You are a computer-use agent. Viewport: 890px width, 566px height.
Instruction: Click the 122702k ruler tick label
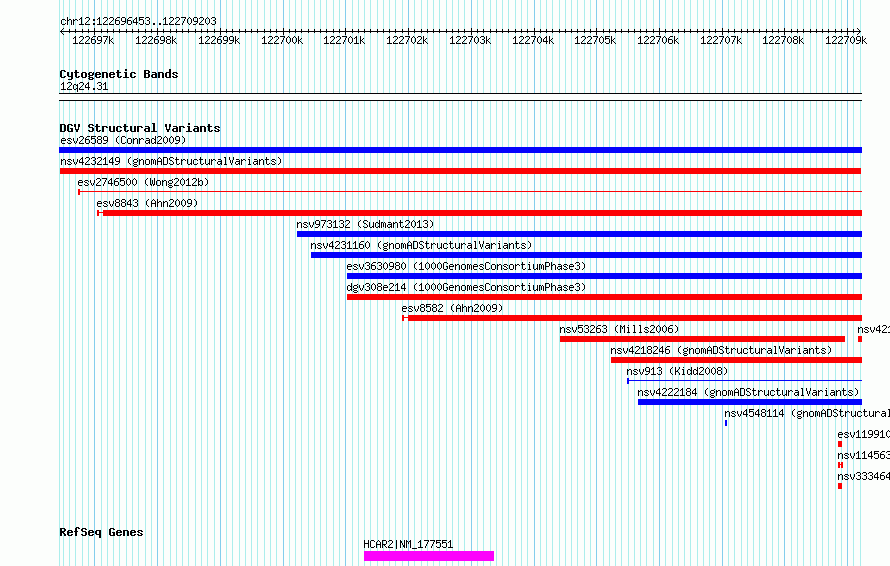point(407,40)
